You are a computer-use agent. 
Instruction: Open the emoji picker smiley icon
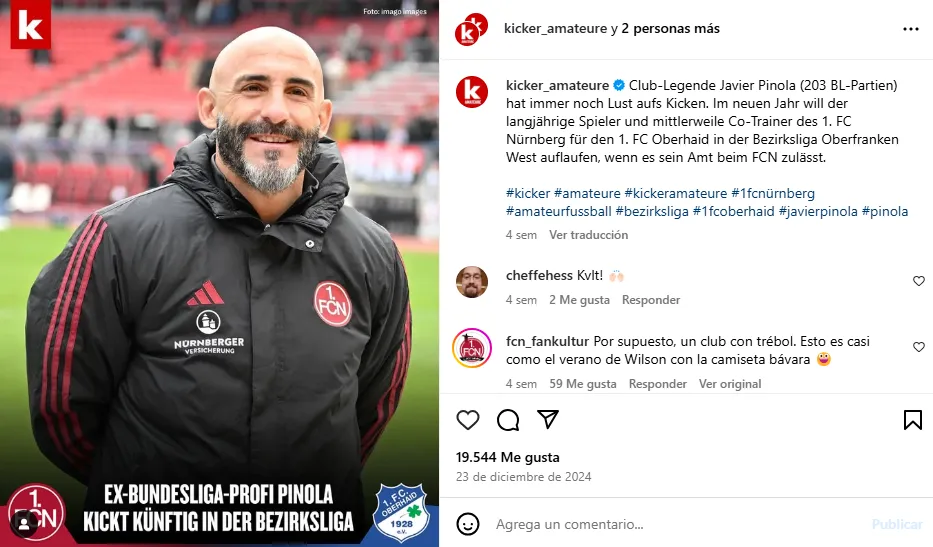tap(468, 524)
